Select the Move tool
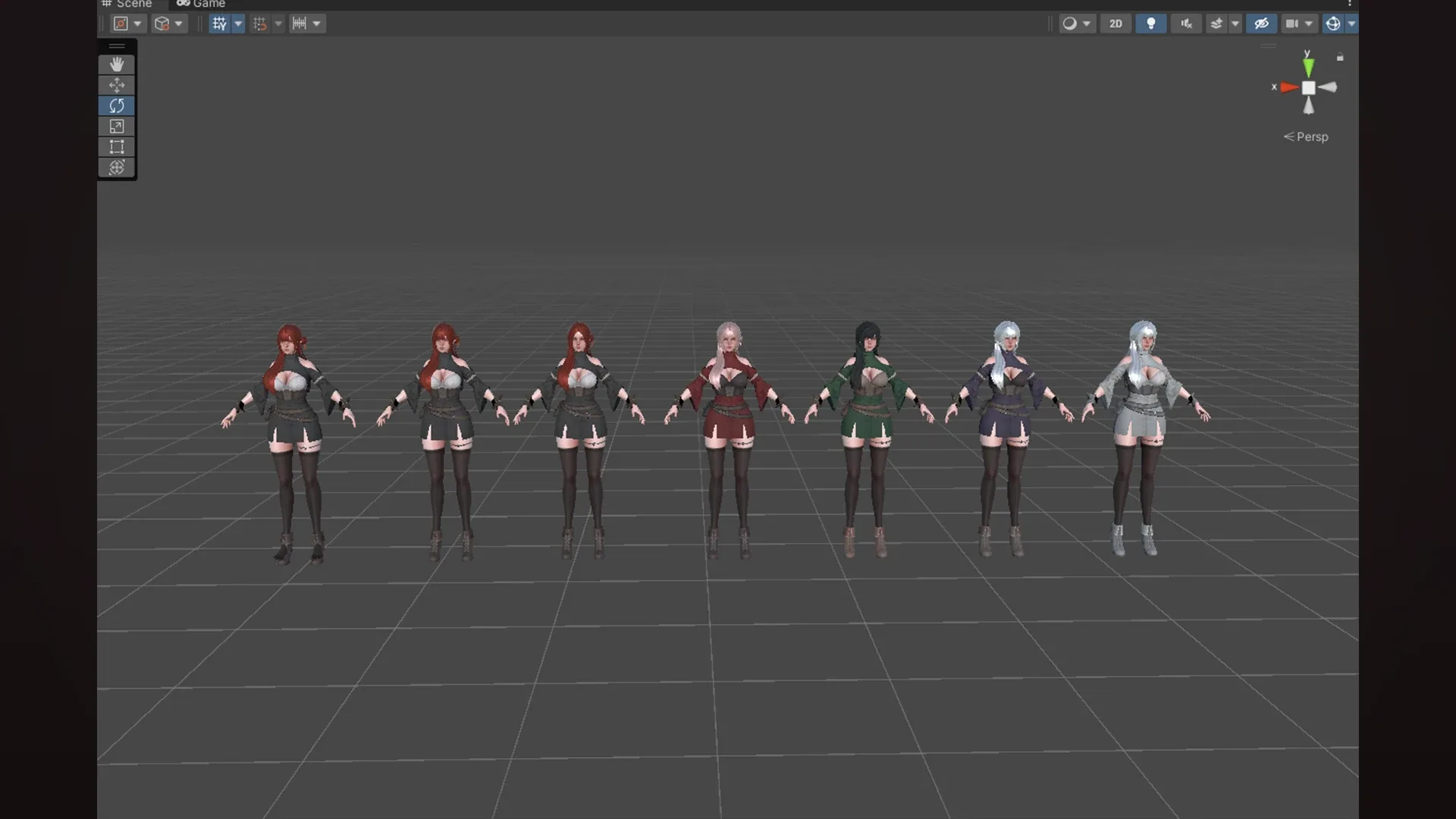The width and height of the screenshot is (1456, 819). 116,85
